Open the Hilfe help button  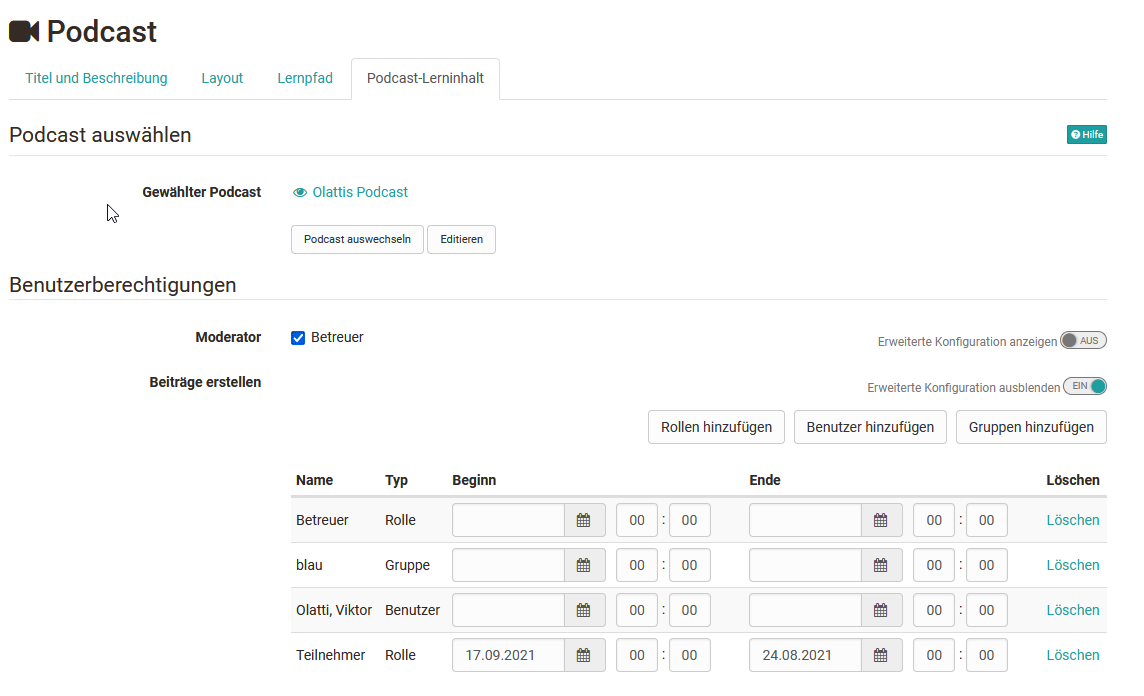pyautogui.click(x=1087, y=135)
